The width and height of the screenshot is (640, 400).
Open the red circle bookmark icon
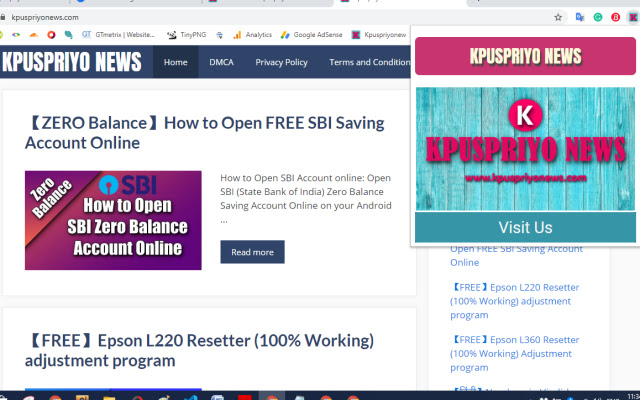[x=51, y=35]
